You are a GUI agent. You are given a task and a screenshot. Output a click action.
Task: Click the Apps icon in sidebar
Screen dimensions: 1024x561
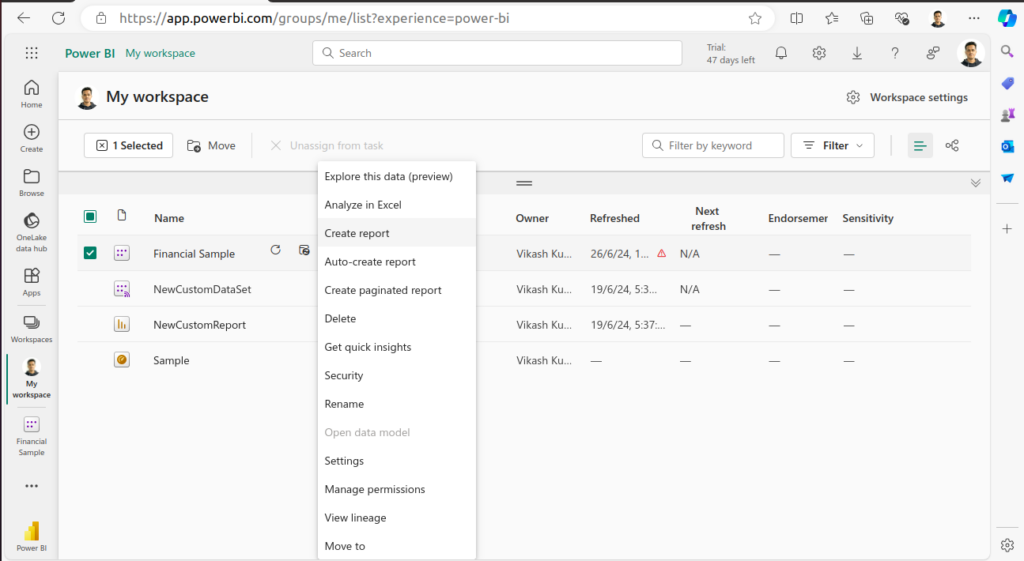[x=31, y=281]
